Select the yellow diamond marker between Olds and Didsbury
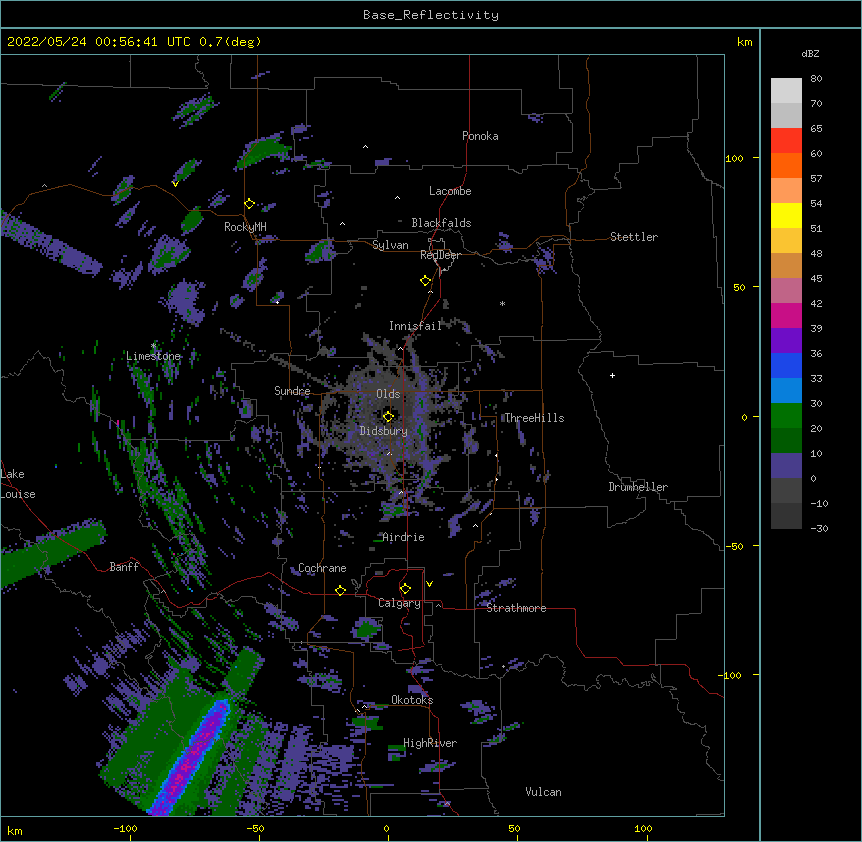Image resolution: width=862 pixels, height=842 pixels. point(388,416)
